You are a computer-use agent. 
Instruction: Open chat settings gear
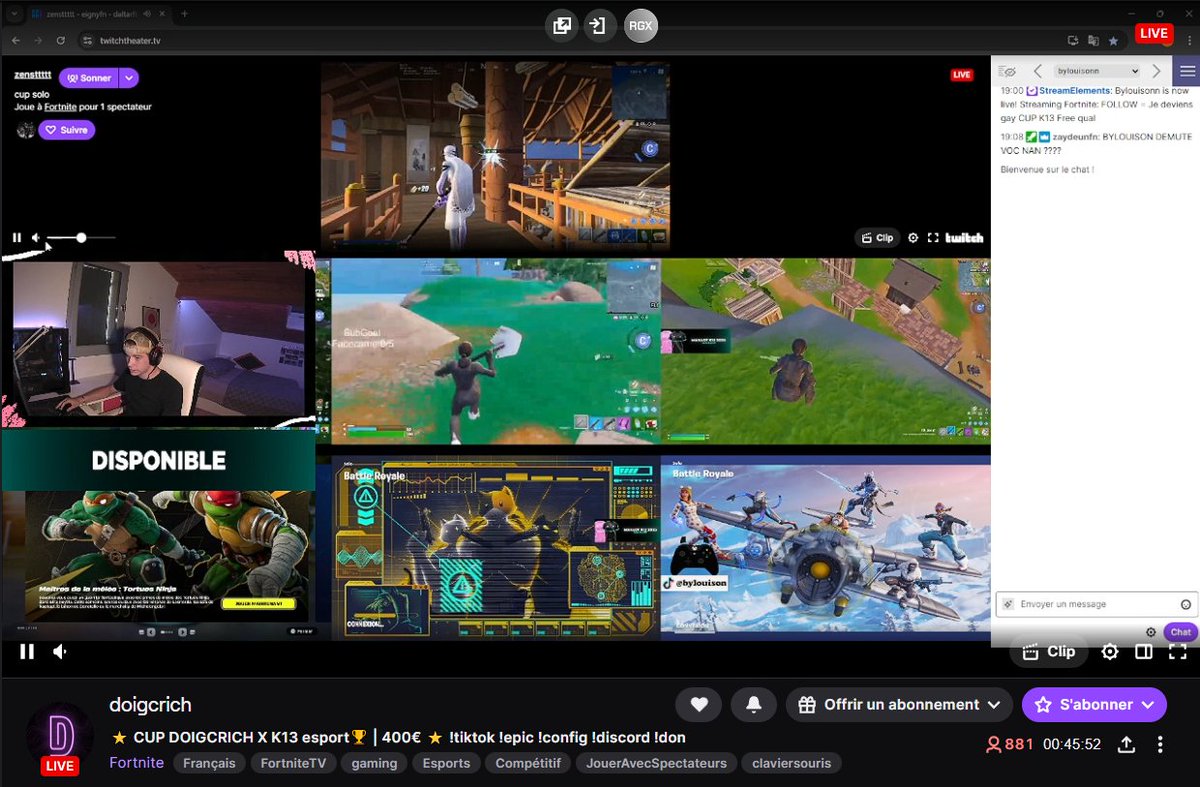pos(1151,632)
